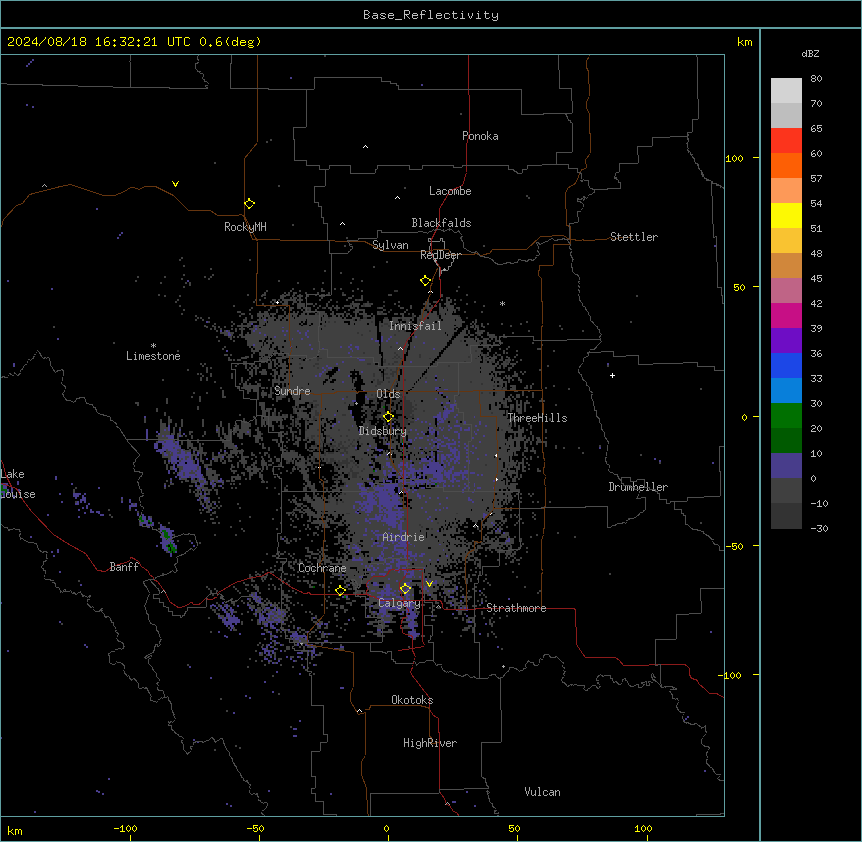The image size is (862, 842).
Task: Pick the red 65-60 dBZ legend swatch
Action: pyautogui.click(x=786, y=141)
